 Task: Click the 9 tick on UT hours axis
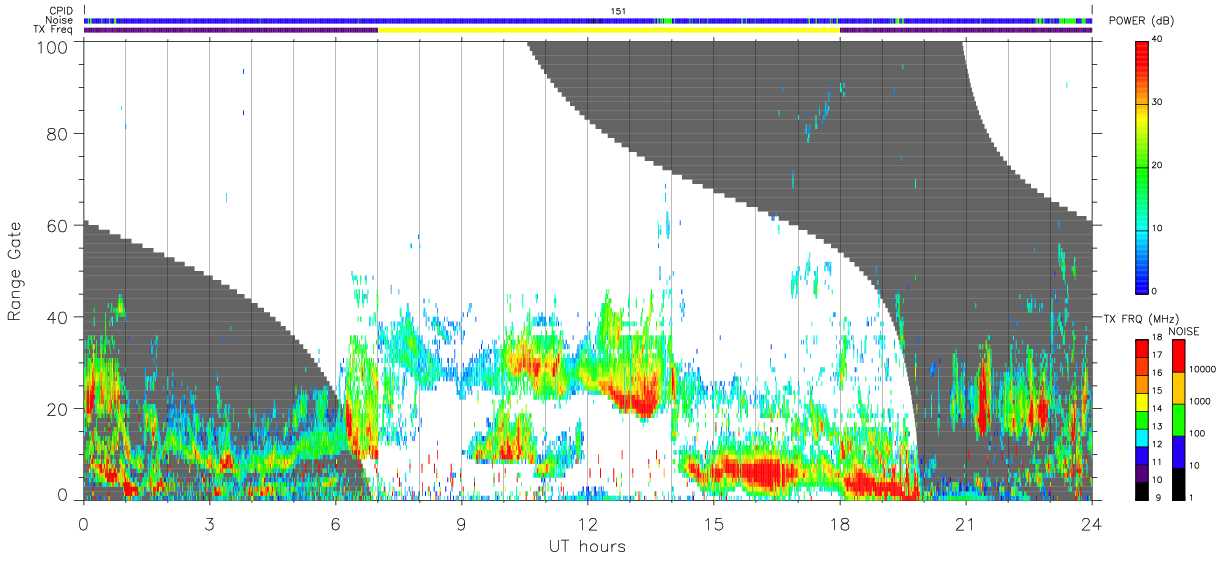tap(461, 522)
